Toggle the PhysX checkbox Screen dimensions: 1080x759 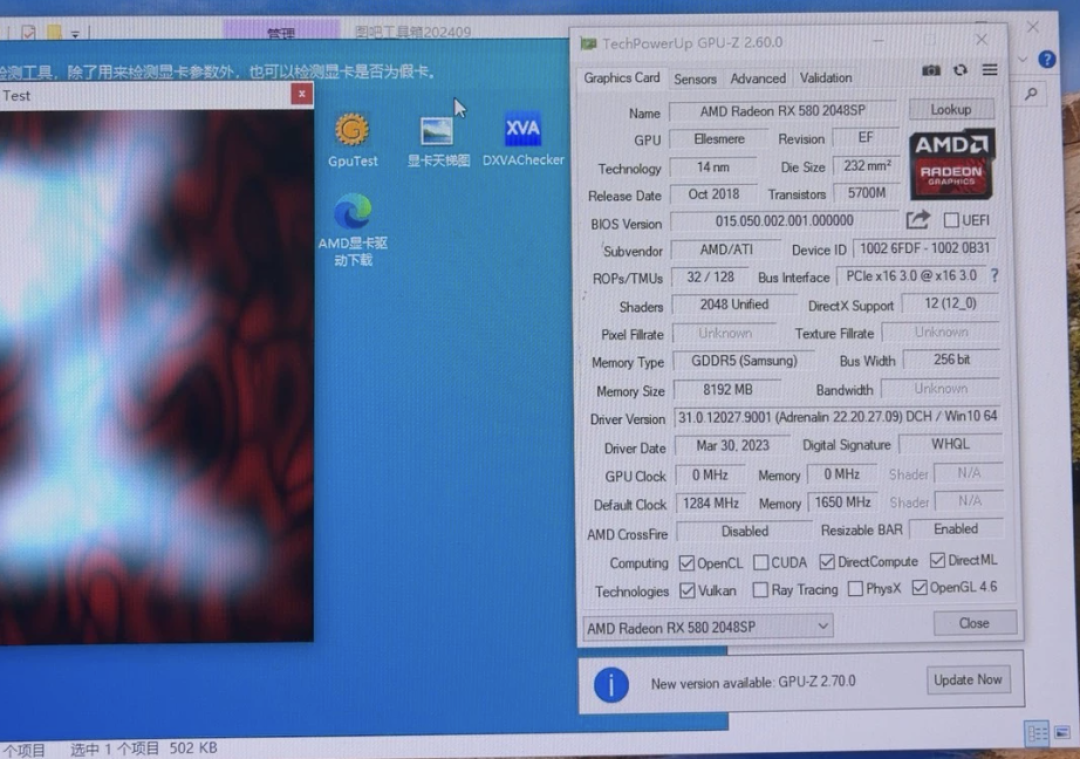click(855, 589)
